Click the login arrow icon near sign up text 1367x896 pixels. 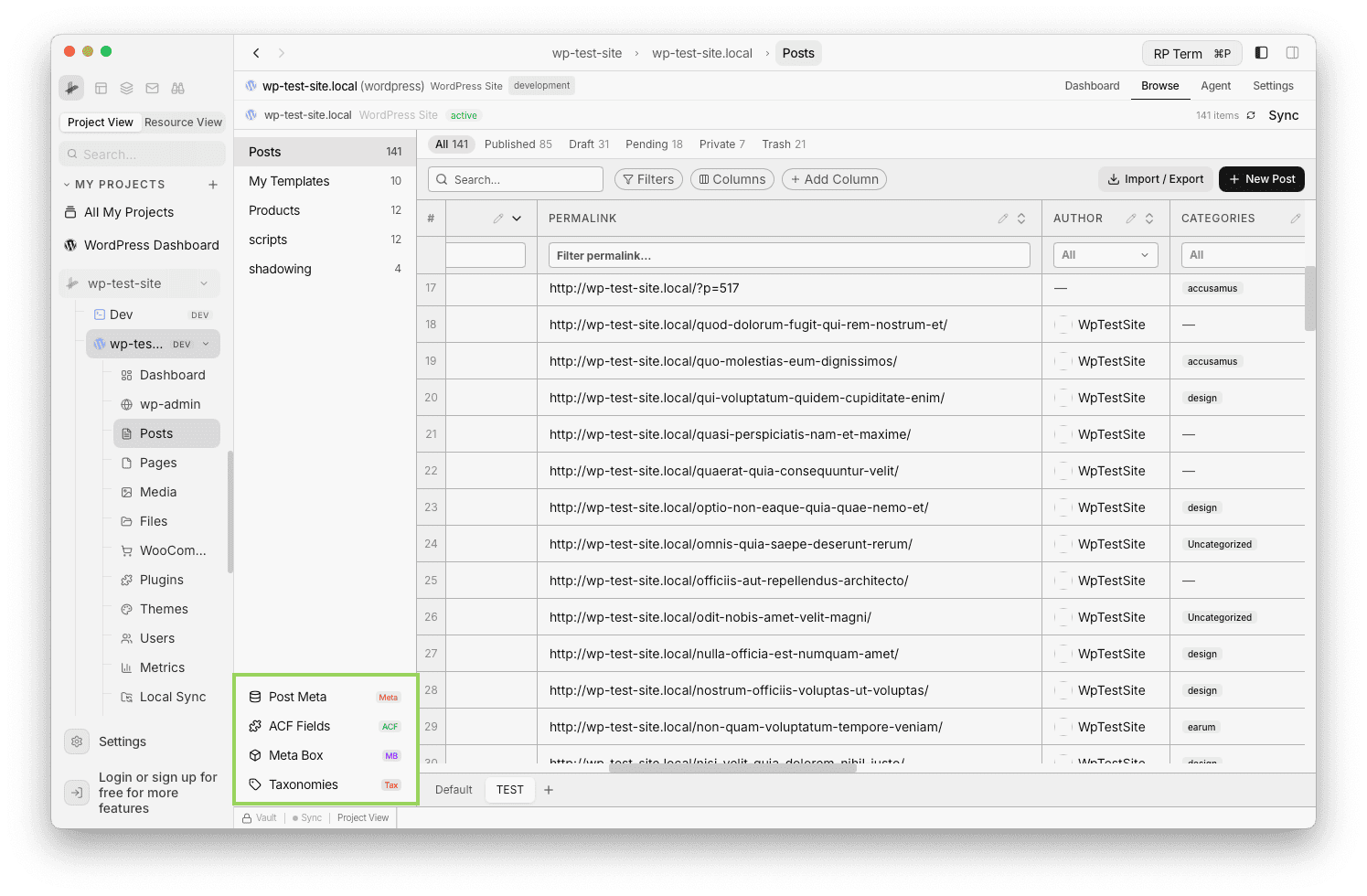77,793
